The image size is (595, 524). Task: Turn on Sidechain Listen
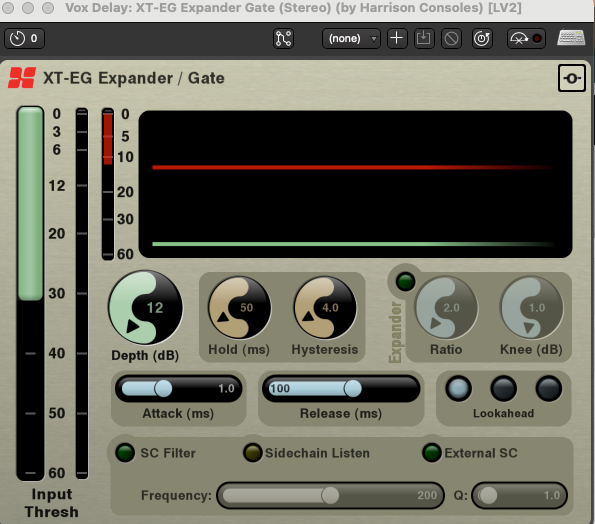[x=252, y=453]
